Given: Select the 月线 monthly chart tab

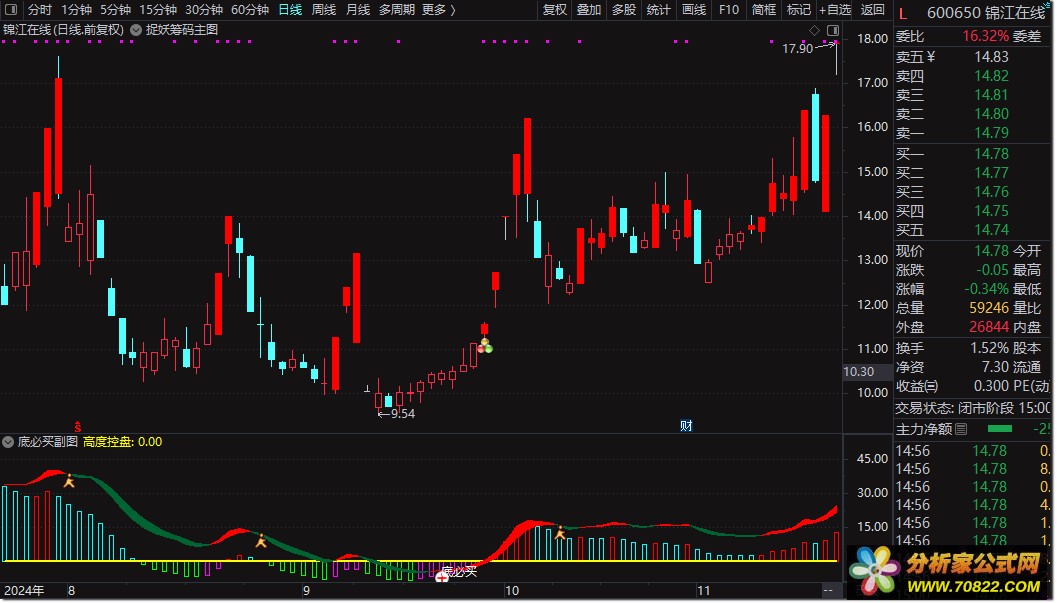Looking at the screenshot, I should (x=357, y=10).
